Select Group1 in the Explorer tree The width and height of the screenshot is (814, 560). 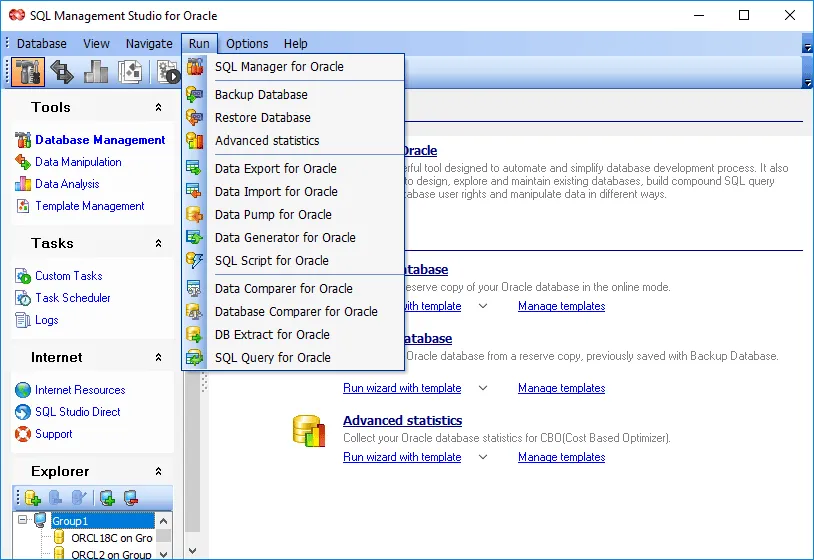point(103,521)
